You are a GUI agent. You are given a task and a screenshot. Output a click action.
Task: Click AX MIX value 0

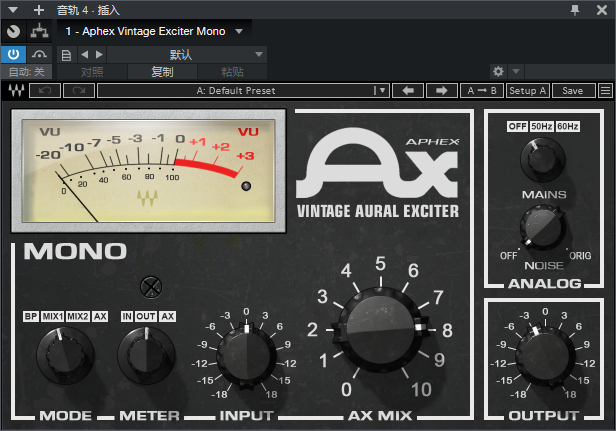click(x=346, y=390)
